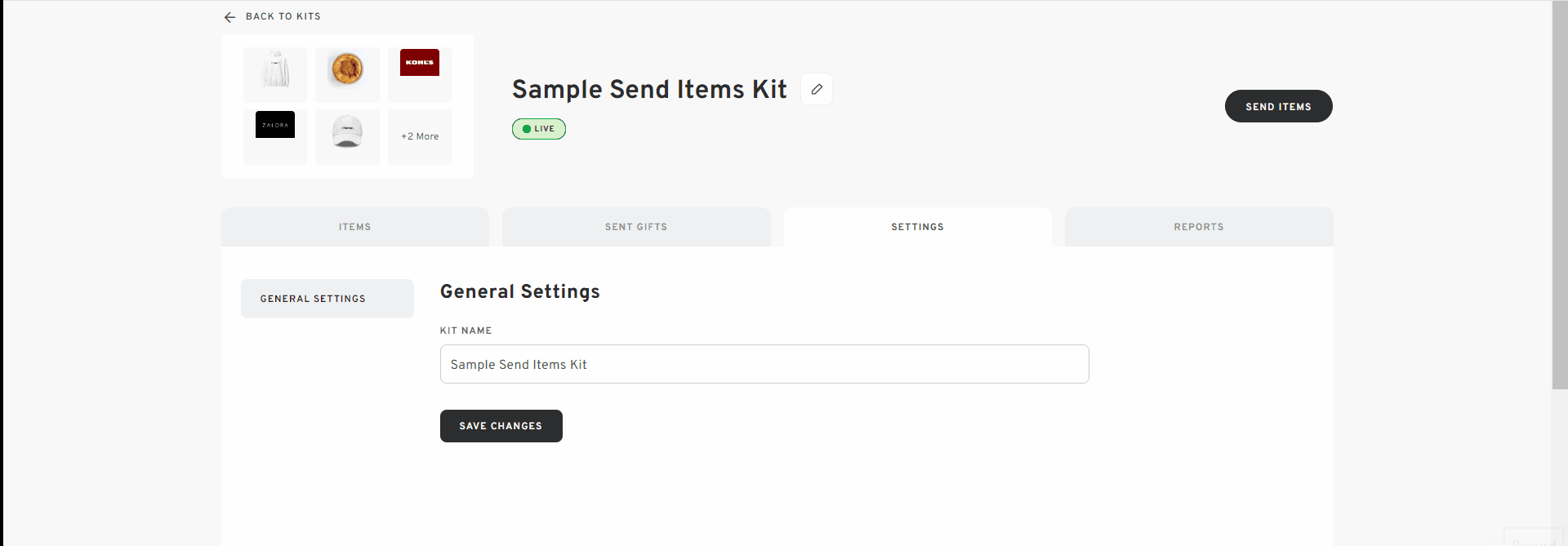Follow the Back to Kits link text

(x=283, y=16)
